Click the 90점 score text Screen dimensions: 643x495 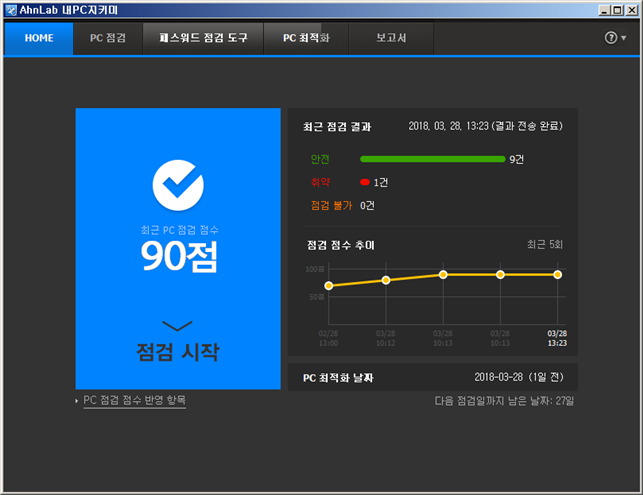(x=179, y=256)
